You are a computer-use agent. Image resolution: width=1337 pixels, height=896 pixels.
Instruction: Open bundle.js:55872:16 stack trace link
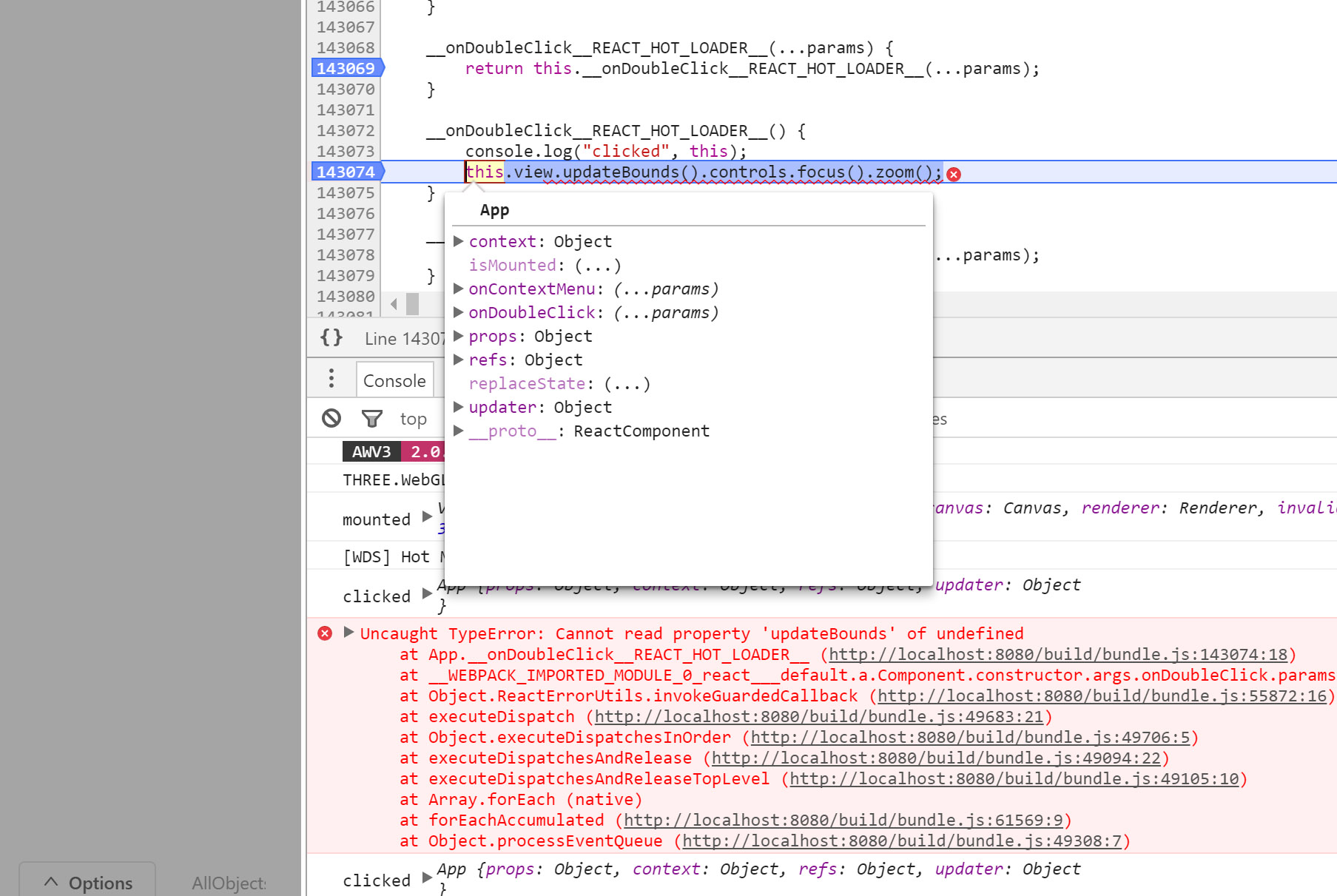coord(1102,696)
